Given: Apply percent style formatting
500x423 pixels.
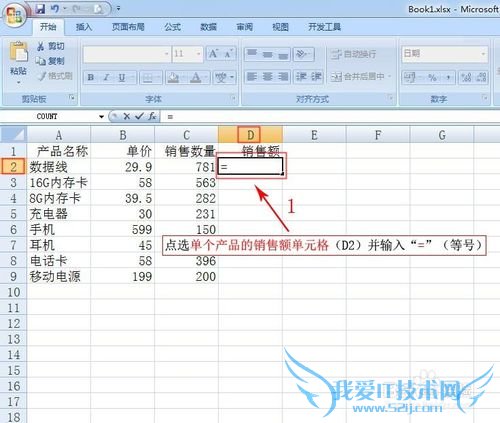Looking at the screenshot, I should tap(432, 78).
